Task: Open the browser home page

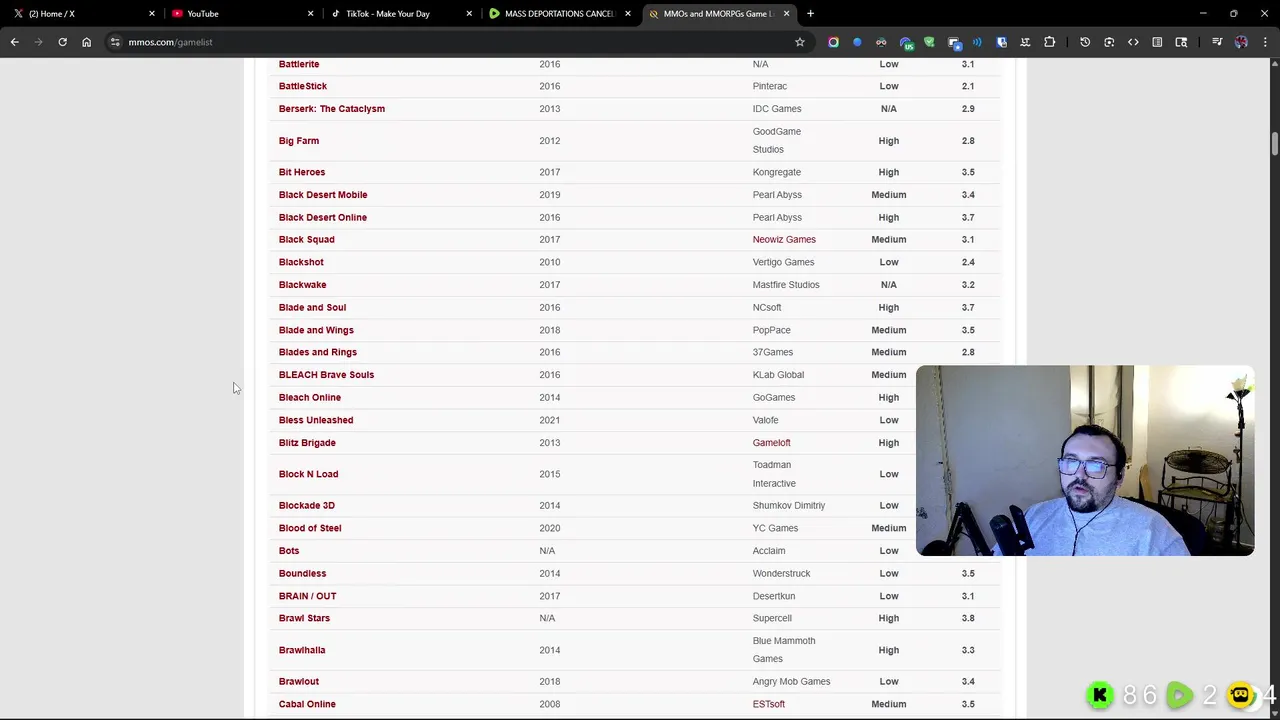Action: point(86,42)
